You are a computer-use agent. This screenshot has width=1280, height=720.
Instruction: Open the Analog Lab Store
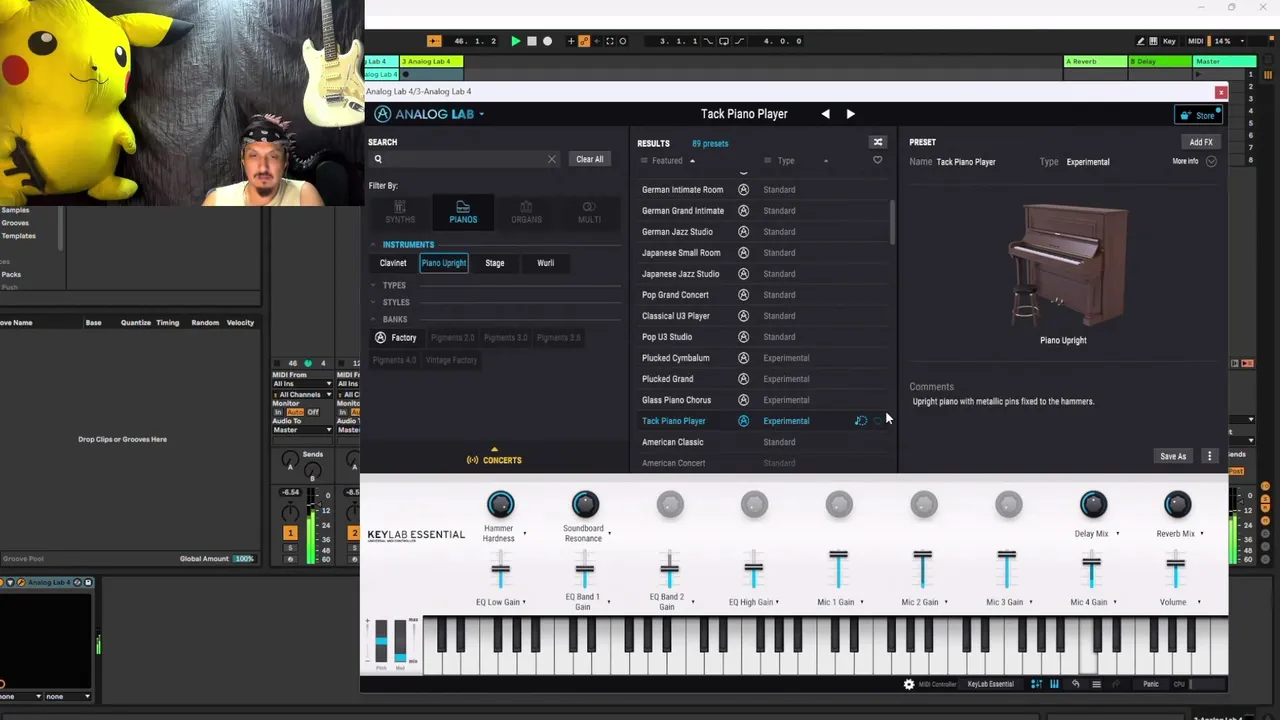click(1198, 115)
